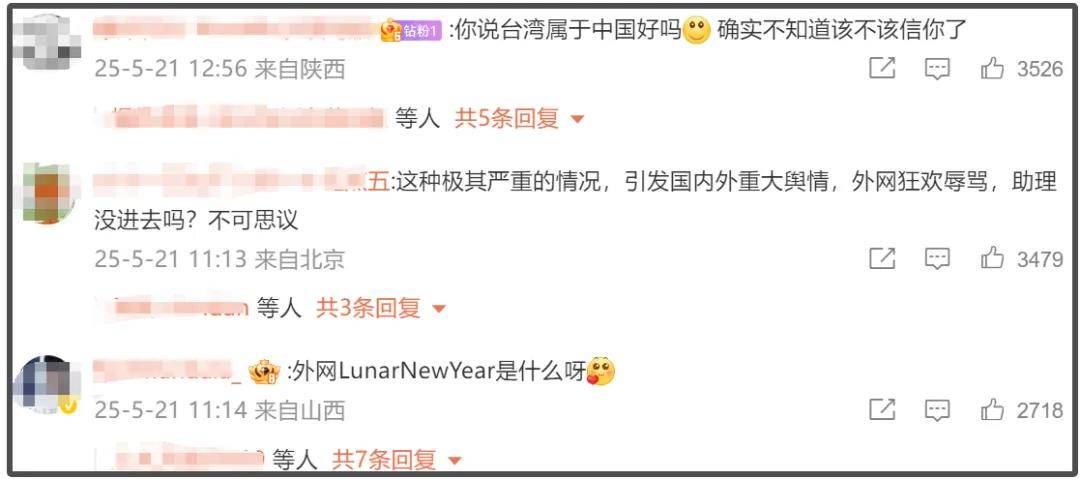1080x479 pixels.
Task: Share the comment from 北京
Action: click(882, 258)
